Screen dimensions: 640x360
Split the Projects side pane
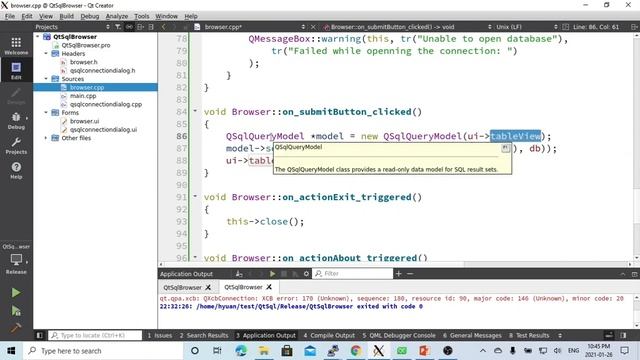pyautogui.click(x=140, y=27)
